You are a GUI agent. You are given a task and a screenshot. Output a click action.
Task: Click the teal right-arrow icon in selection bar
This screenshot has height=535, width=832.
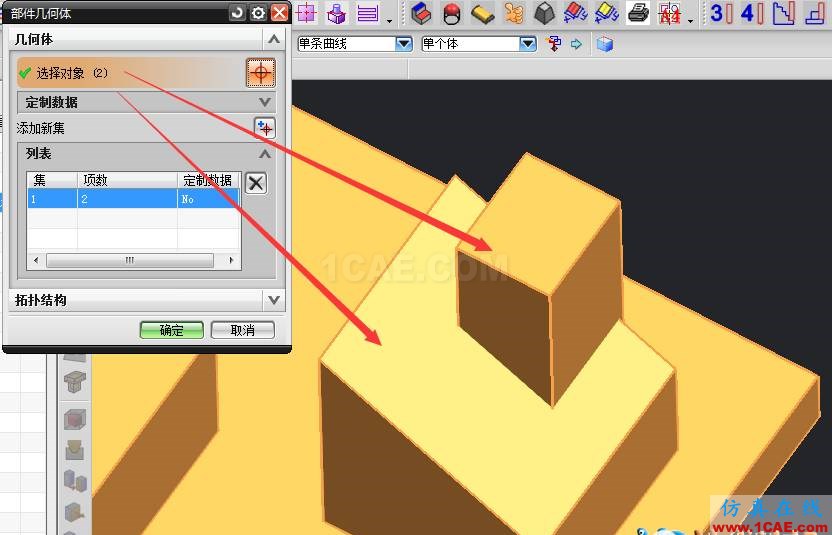coord(576,44)
